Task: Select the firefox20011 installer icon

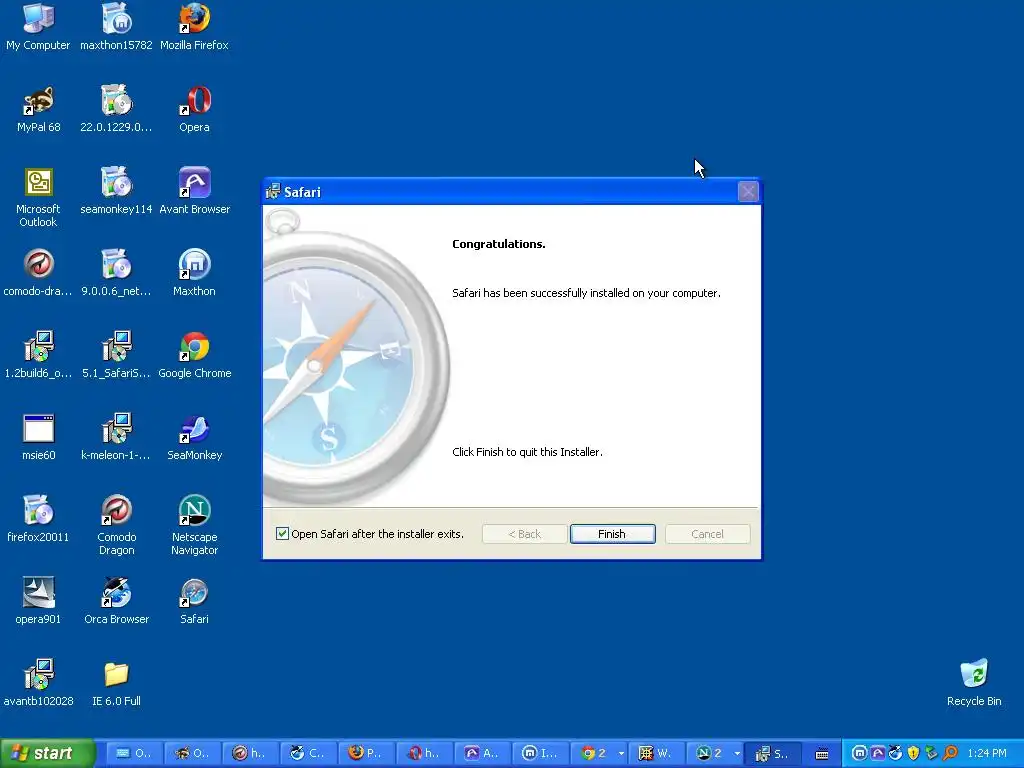Action: [38, 519]
